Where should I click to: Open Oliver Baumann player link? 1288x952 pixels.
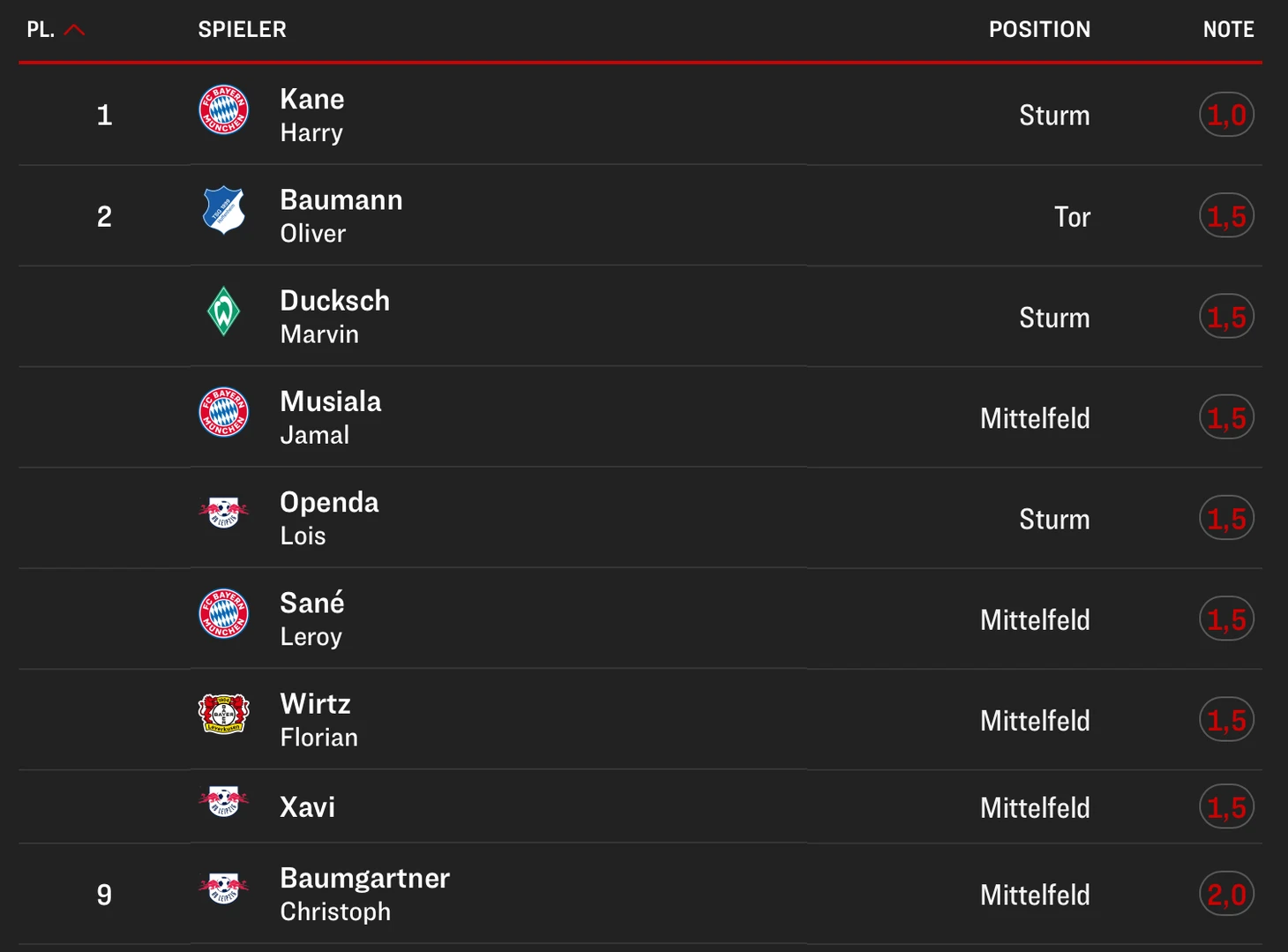(x=341, y=215)
